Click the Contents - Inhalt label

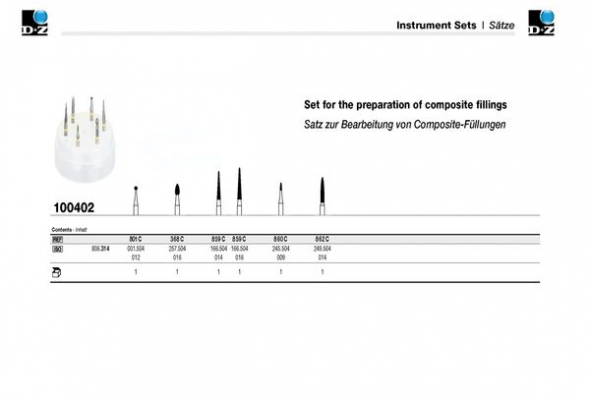coord(69,230)
